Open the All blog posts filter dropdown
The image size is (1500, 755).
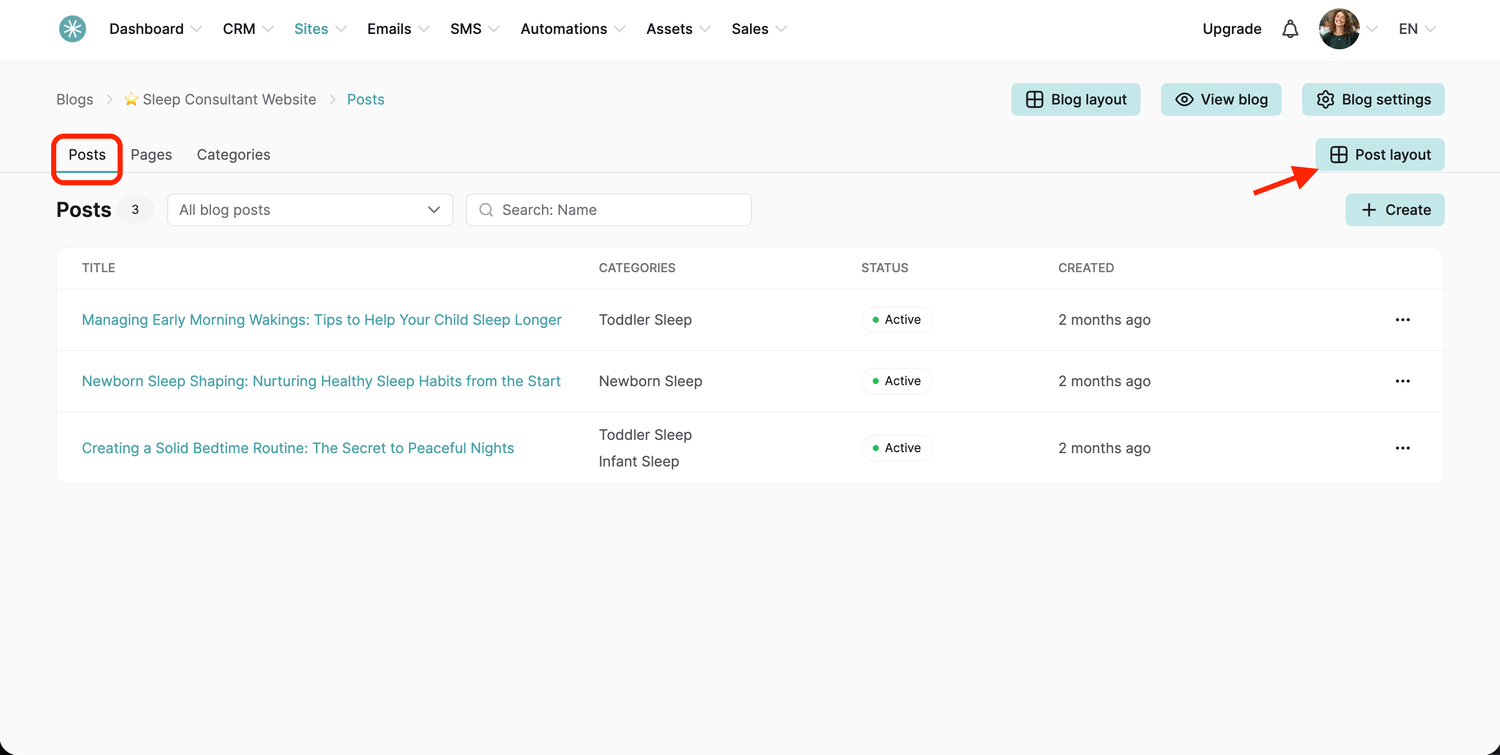310,210
